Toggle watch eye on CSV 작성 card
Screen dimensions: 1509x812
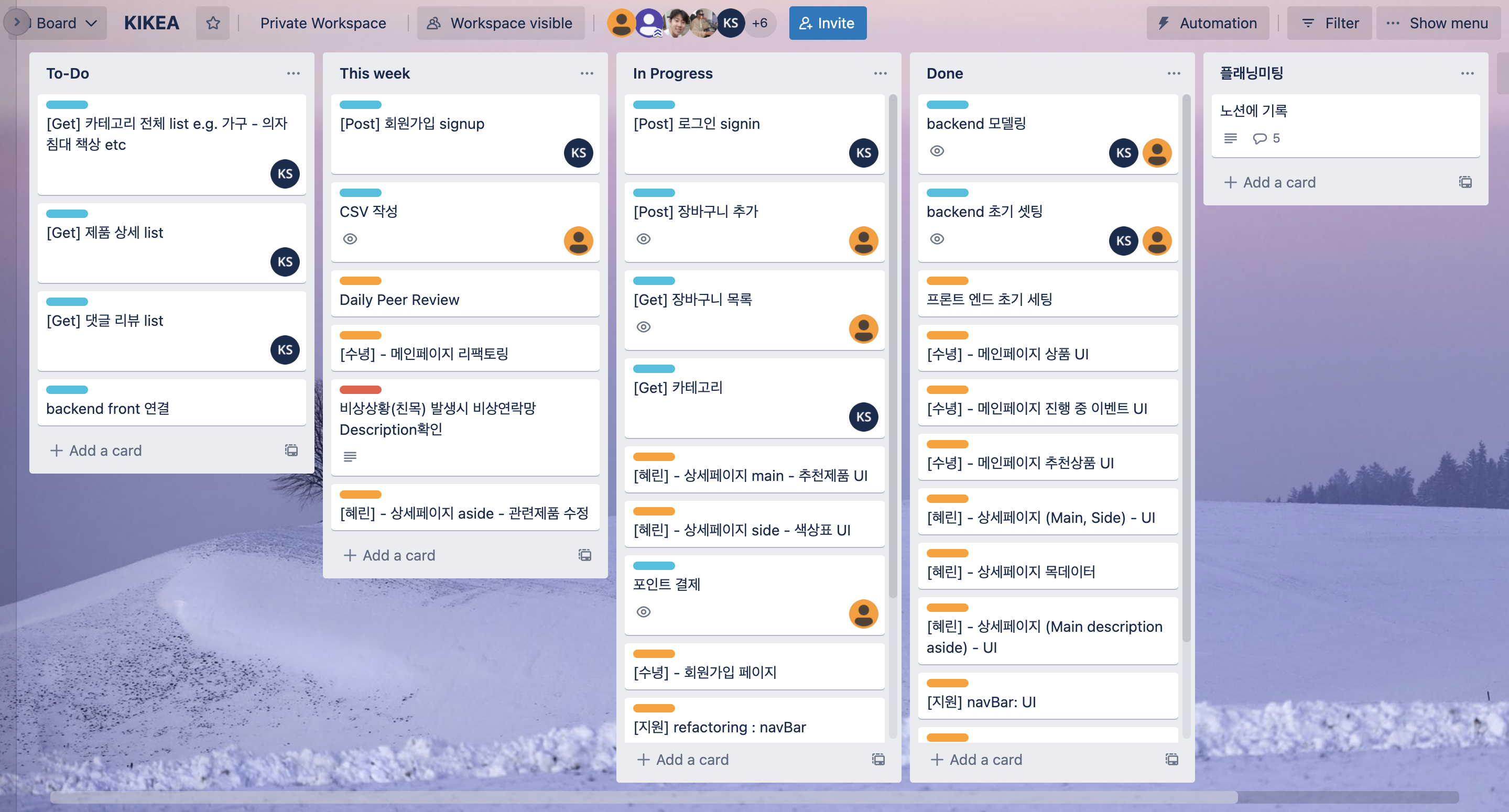(350, 239)
